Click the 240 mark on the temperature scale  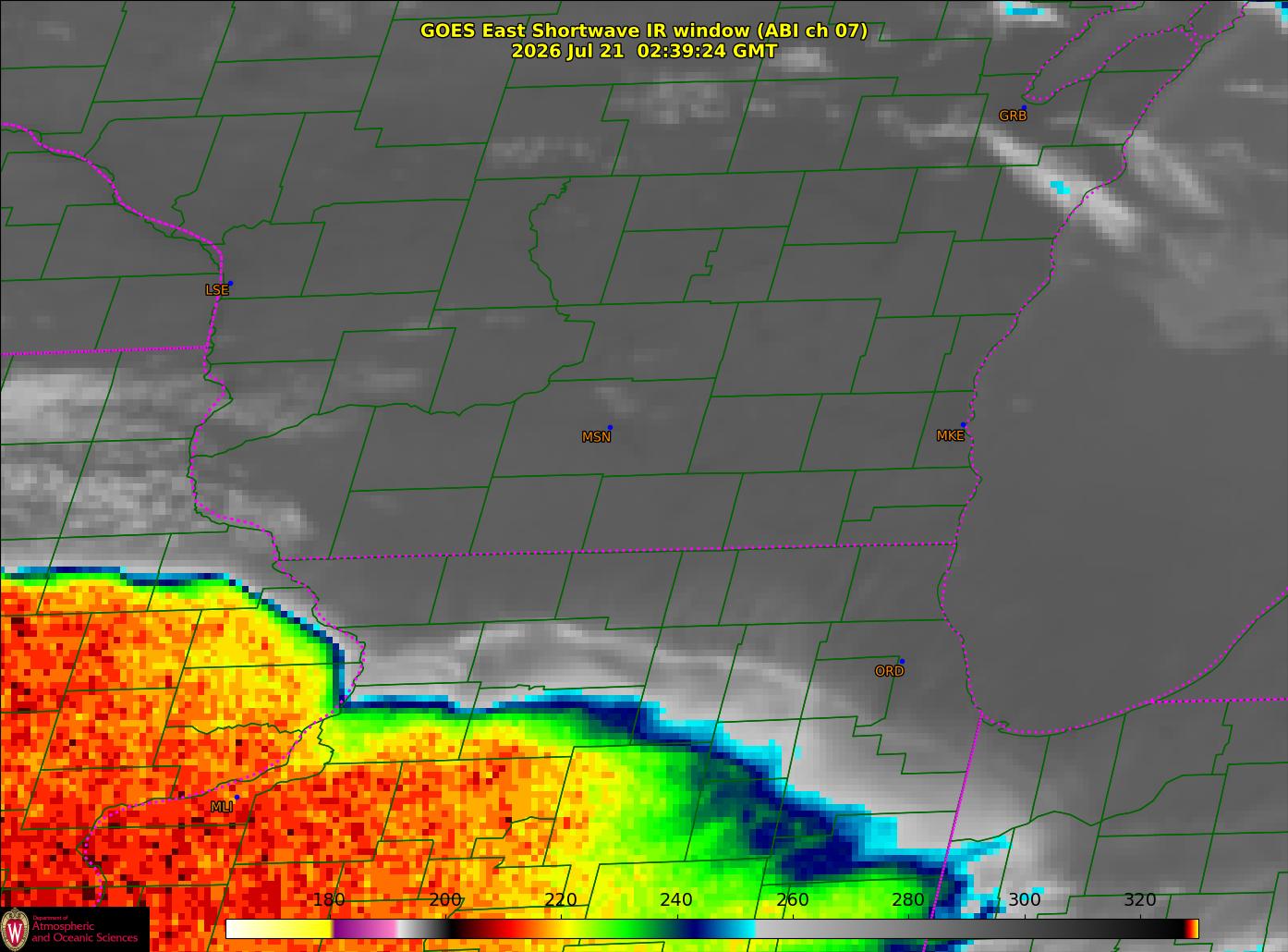tap(676, 899)
